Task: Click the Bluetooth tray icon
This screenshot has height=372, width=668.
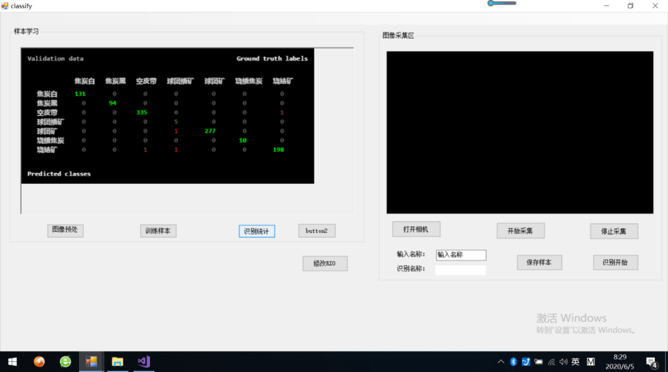Action: click(x=513, y=362)
